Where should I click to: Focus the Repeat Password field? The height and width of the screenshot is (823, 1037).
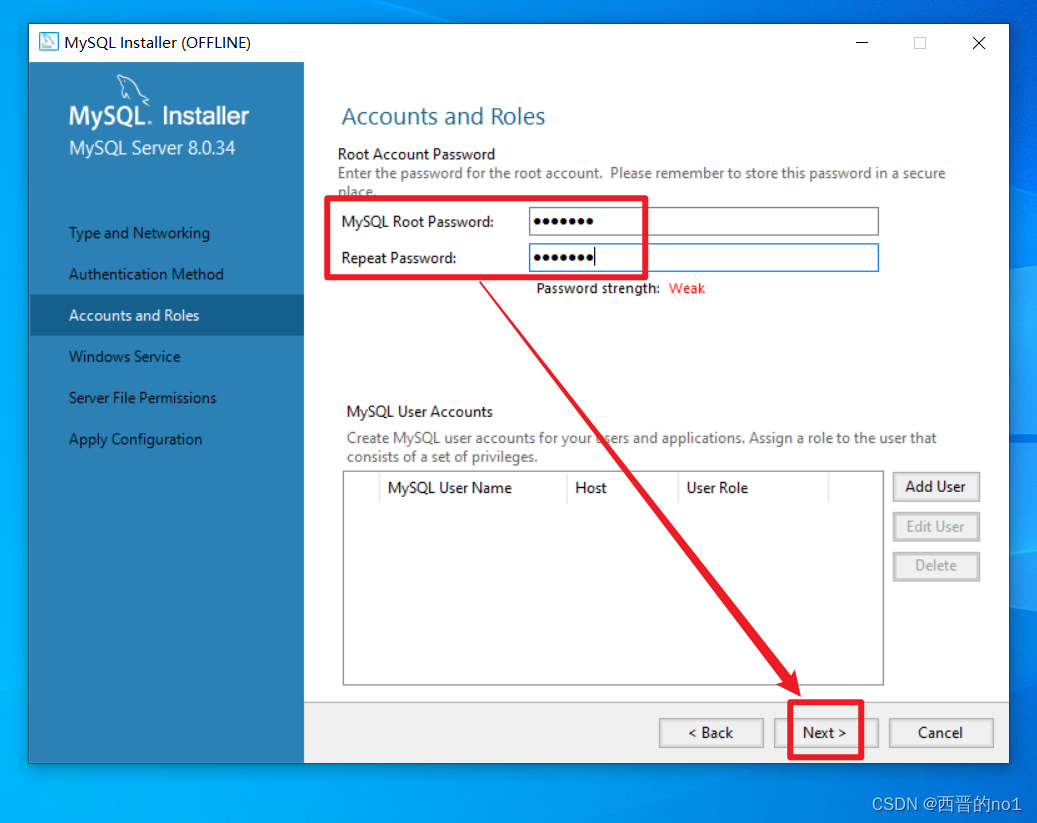point(703,257)
